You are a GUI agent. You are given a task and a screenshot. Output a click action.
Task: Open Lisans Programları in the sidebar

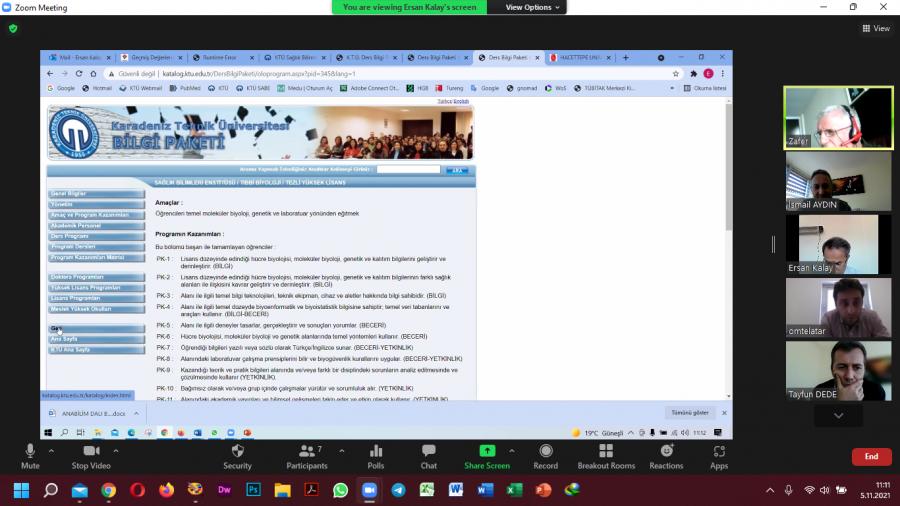click(96, 298)
